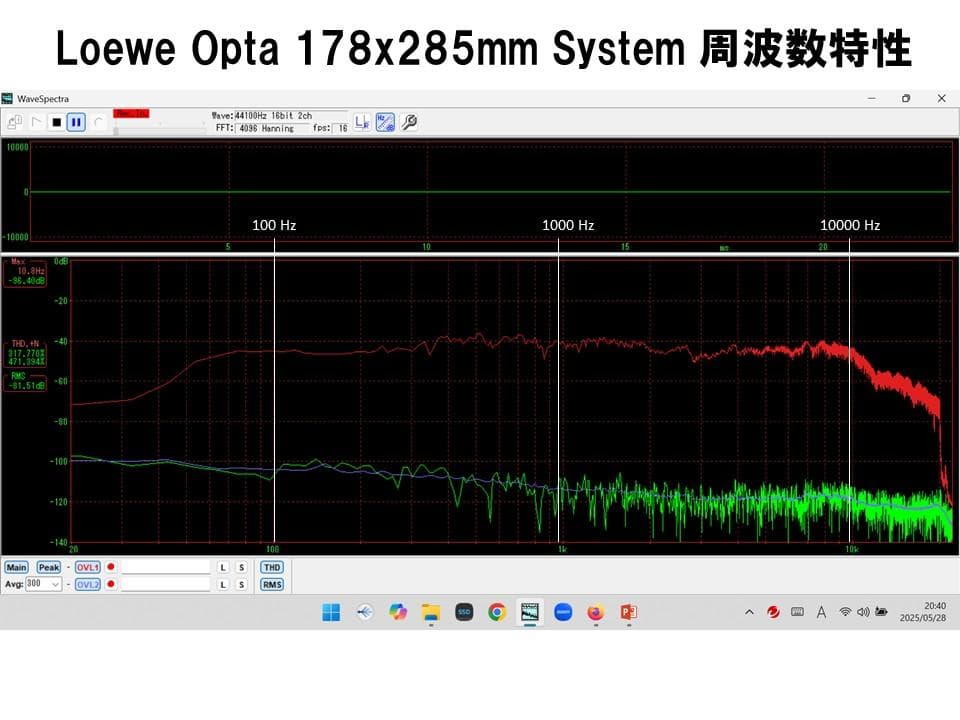Expand hidden icons in the system tray
960x720 pixels.
748,613
